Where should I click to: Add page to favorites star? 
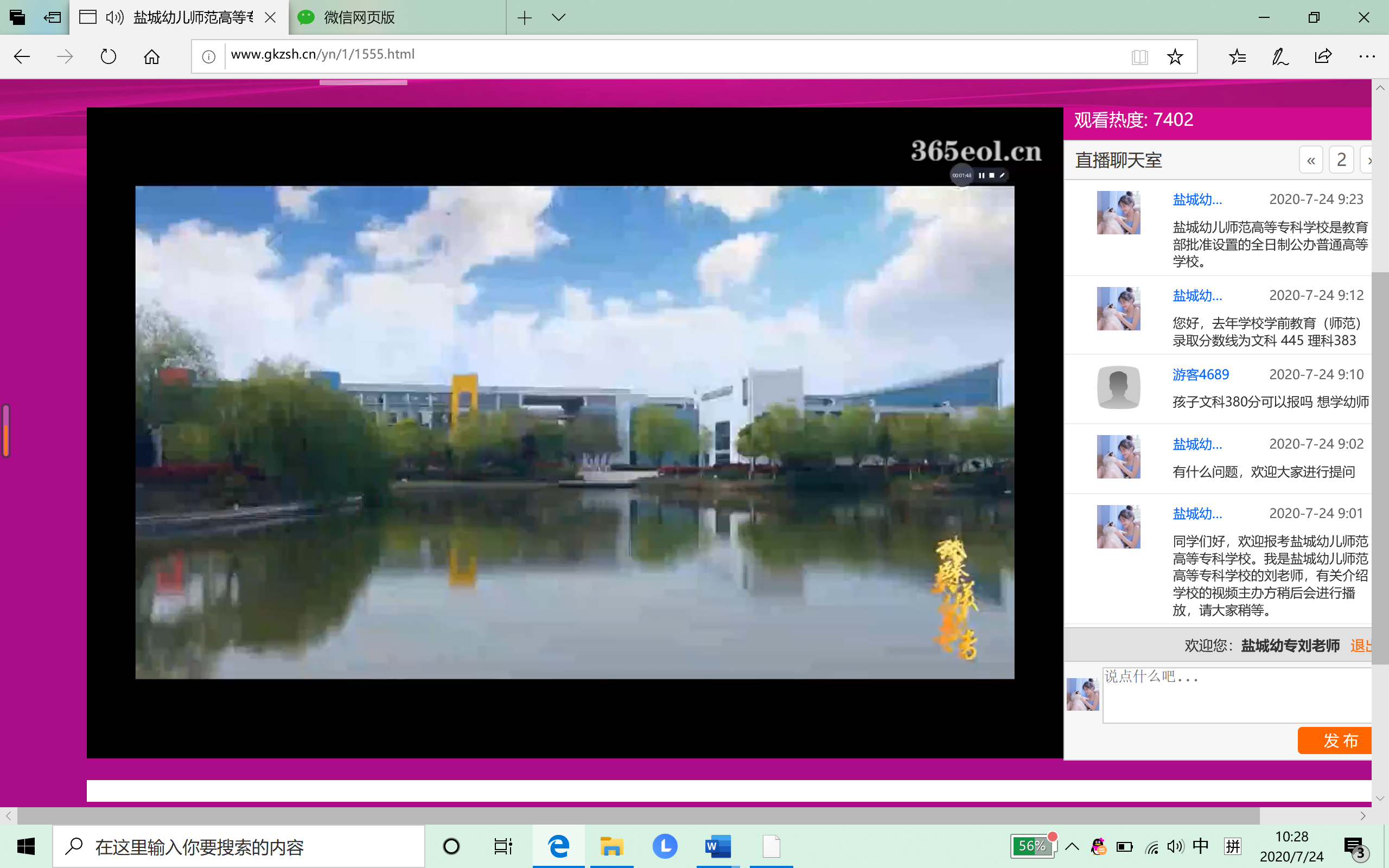[1175, 56]
